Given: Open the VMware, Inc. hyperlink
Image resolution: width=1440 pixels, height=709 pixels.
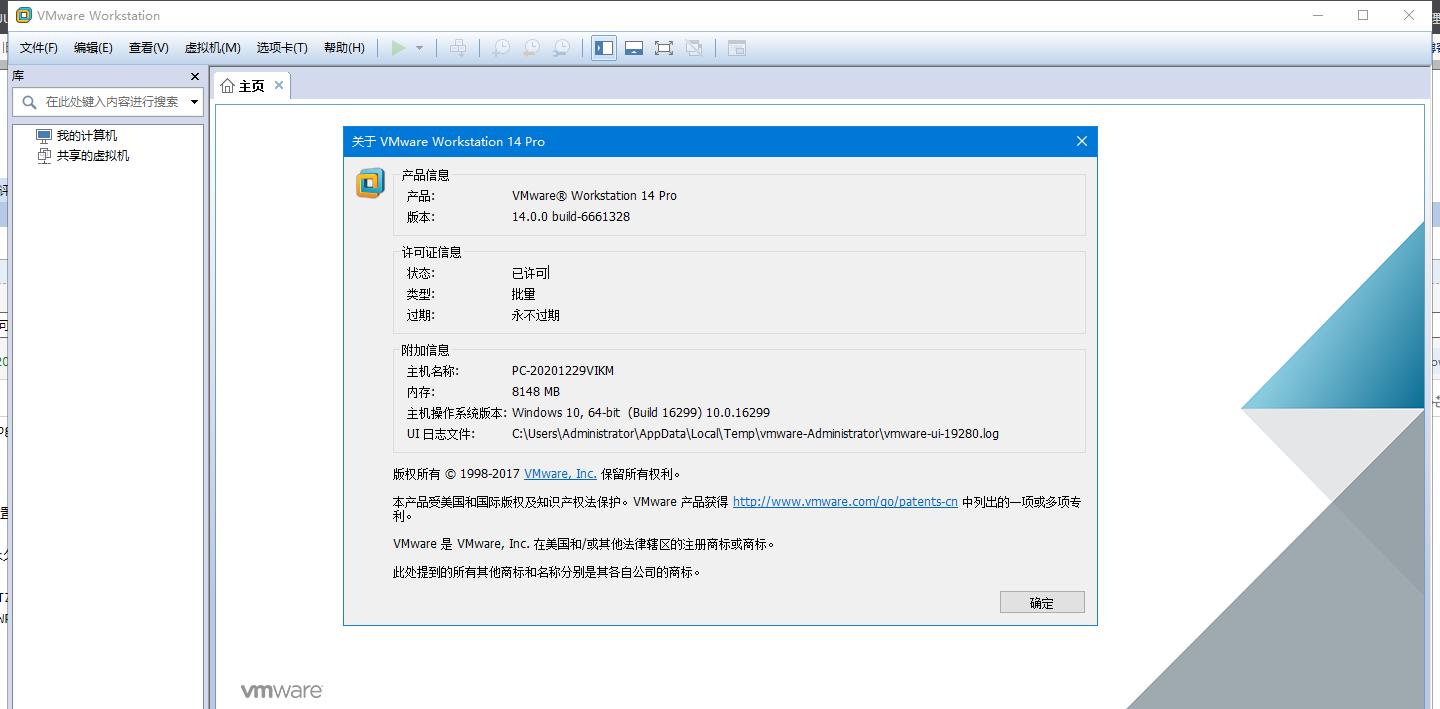Looking at the screenshot, I should (560, 474).
